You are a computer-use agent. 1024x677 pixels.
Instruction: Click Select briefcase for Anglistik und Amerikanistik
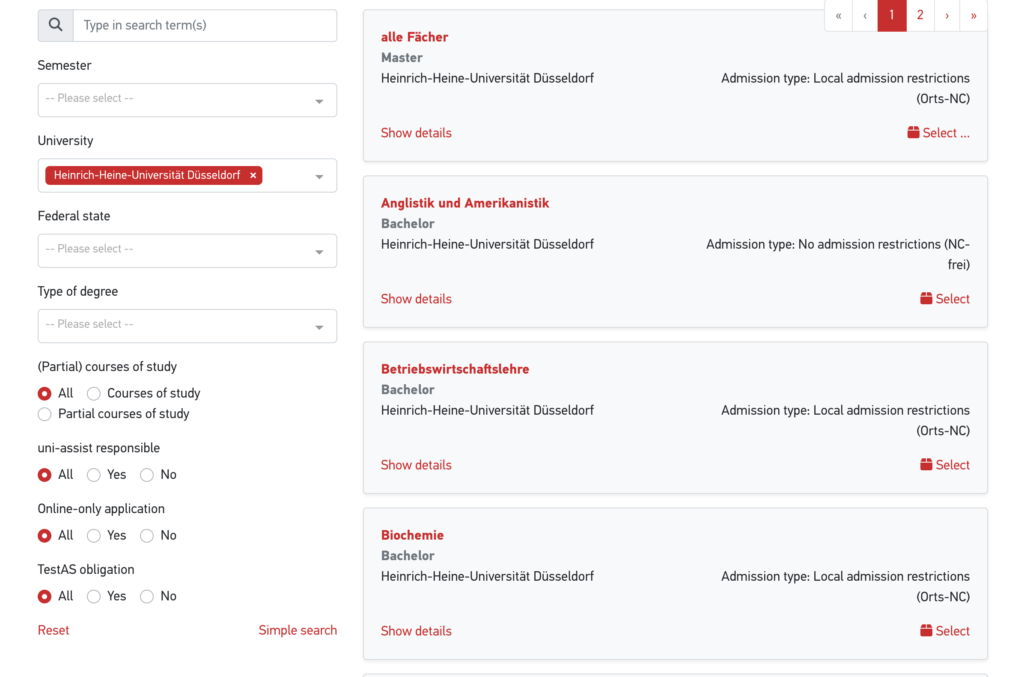pos(926,299)
